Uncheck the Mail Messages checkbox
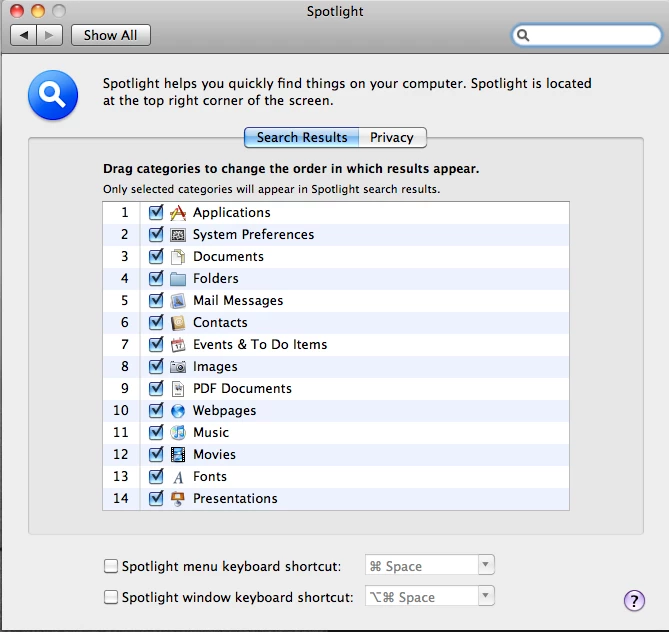669x632 pixels. pos(156,301)
